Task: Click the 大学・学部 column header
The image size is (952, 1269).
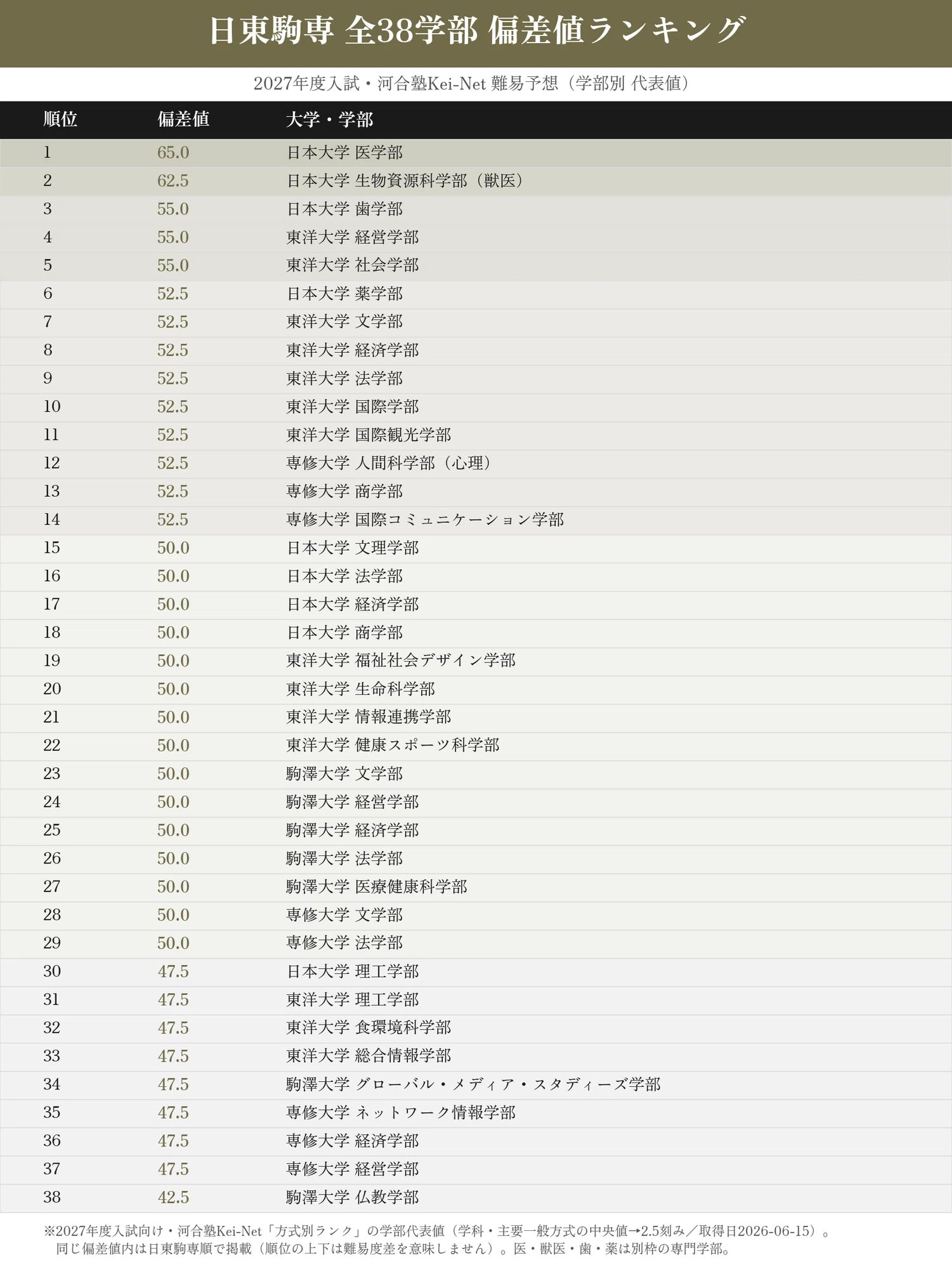Action: point(330,119)
